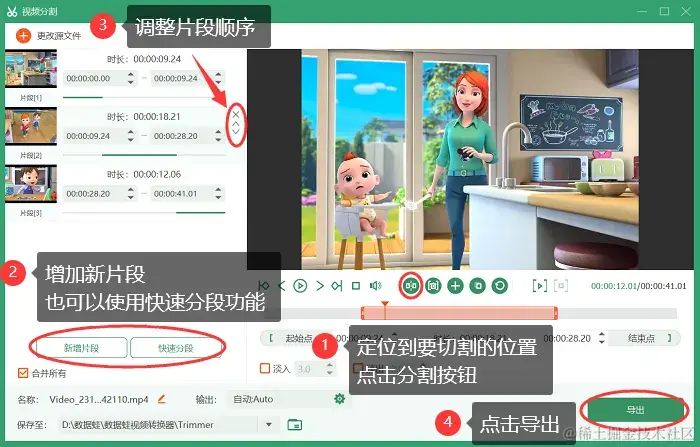Click the screenshot snapshot camera icon
The height and width of the screenshot is (447, 700).
tap(433, 286)
